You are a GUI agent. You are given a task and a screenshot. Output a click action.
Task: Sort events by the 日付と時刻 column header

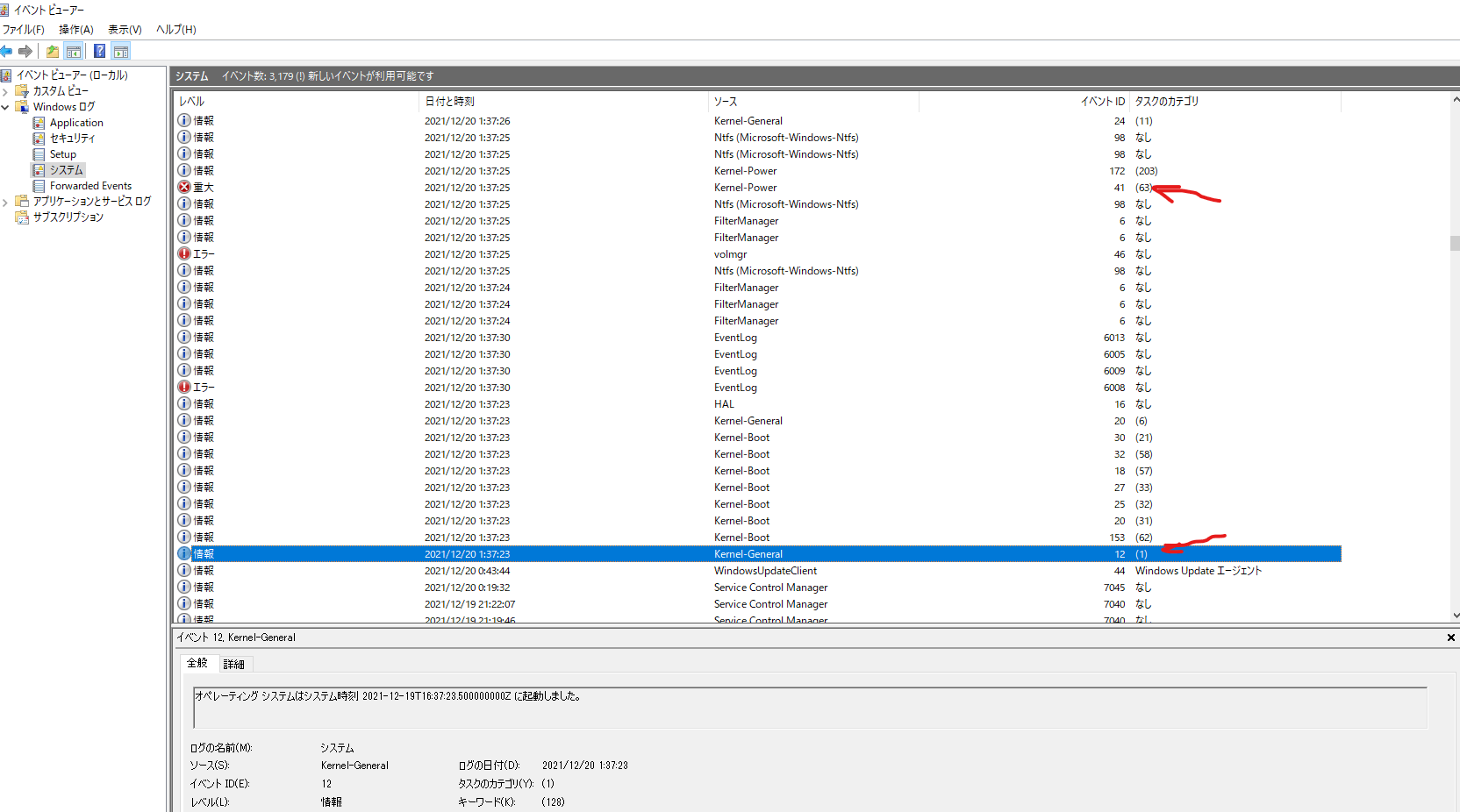(x=563, y=101)
